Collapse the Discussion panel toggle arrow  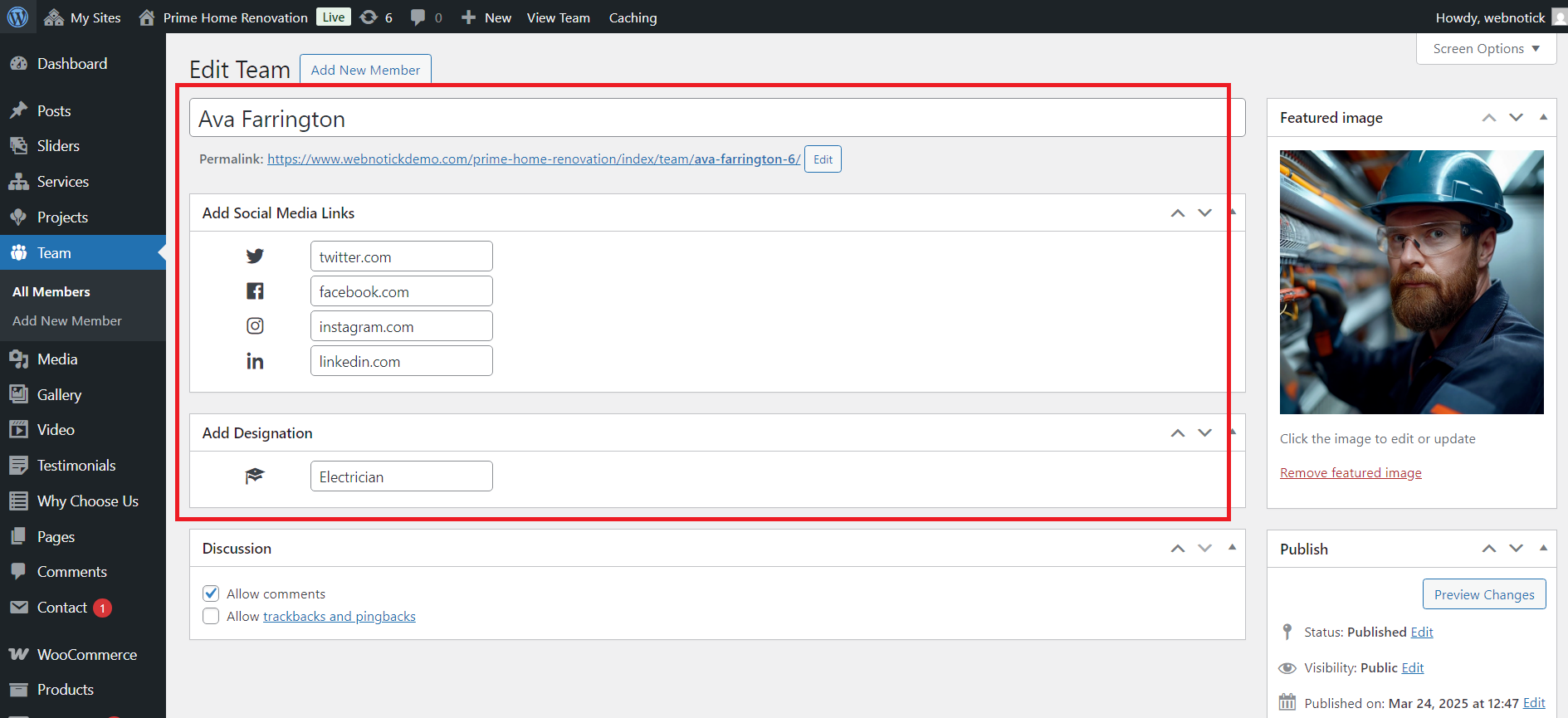1232,548
